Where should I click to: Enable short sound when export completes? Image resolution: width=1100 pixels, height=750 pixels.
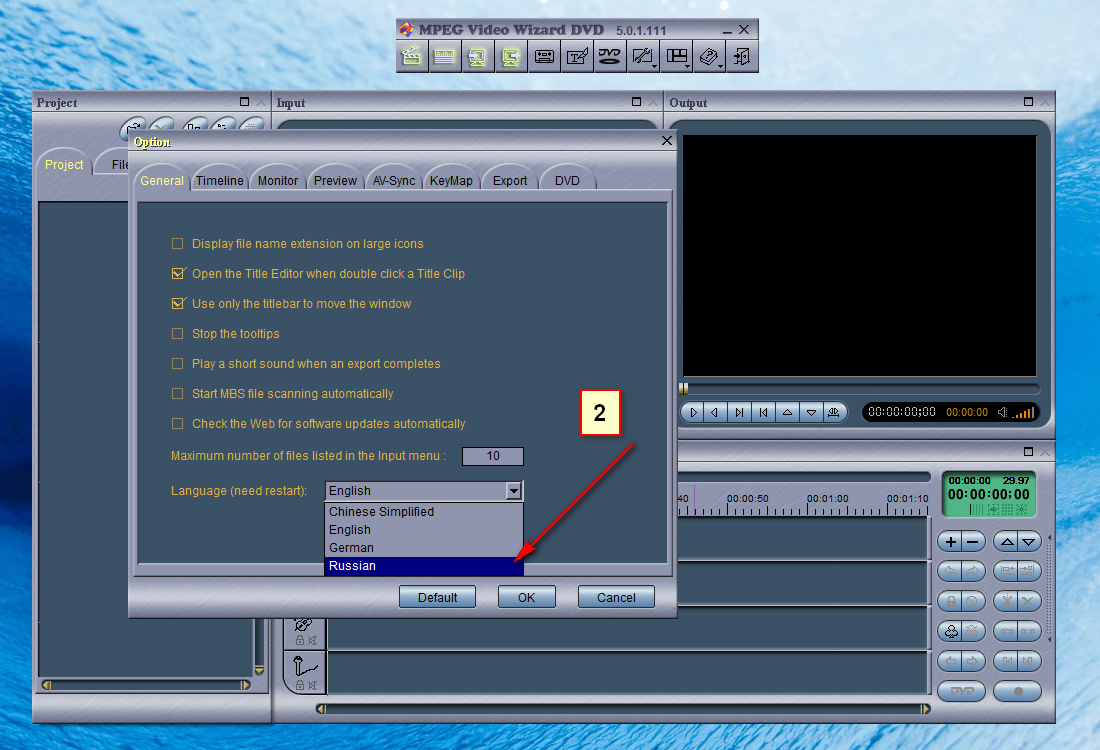[x=177, y=363]
